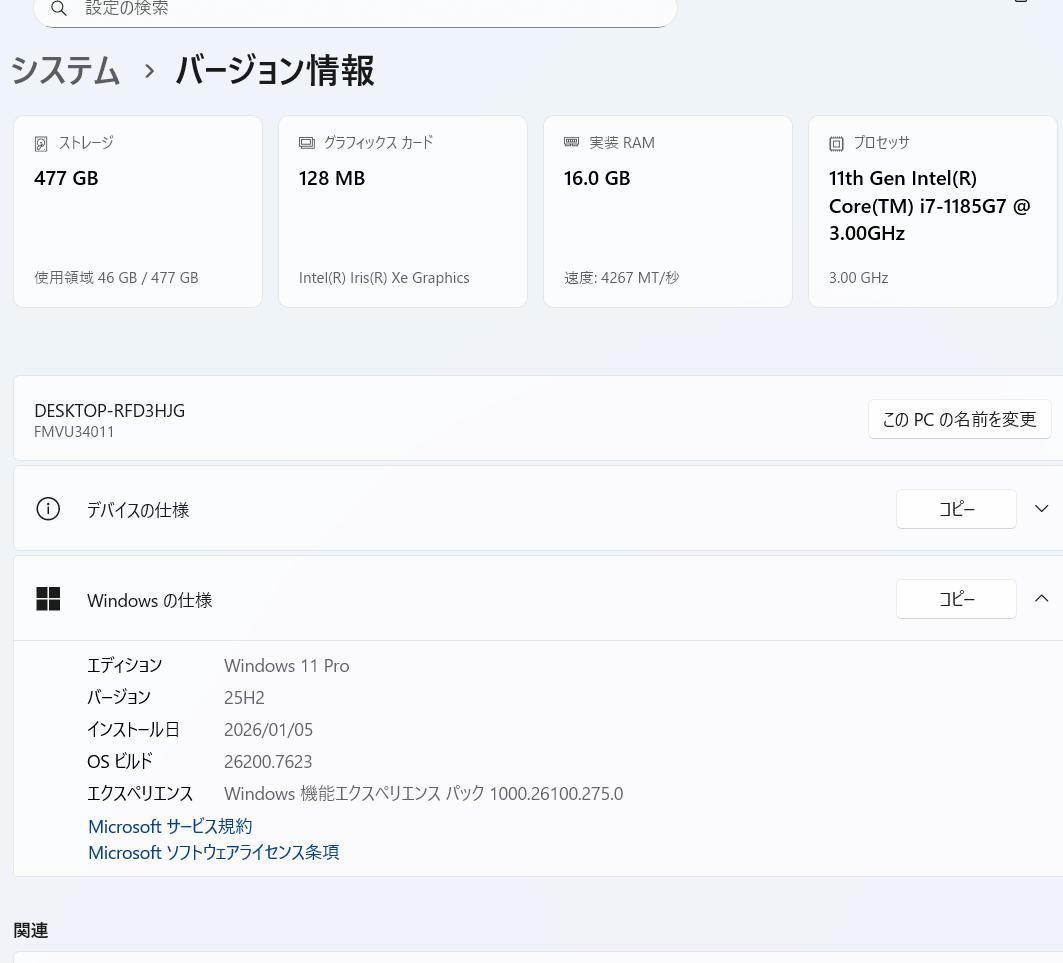The image size is (1063, 963).
Task: Expand the デバイスの仕様 section
Action: [1041, 508]
